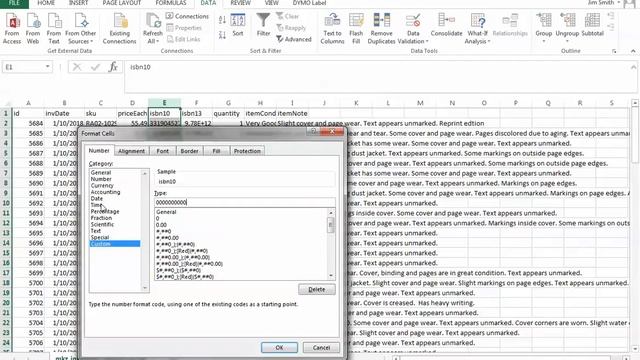Click the Format Cells help button
This screenshot has height=360, width=640.
(x=313, y=131)
